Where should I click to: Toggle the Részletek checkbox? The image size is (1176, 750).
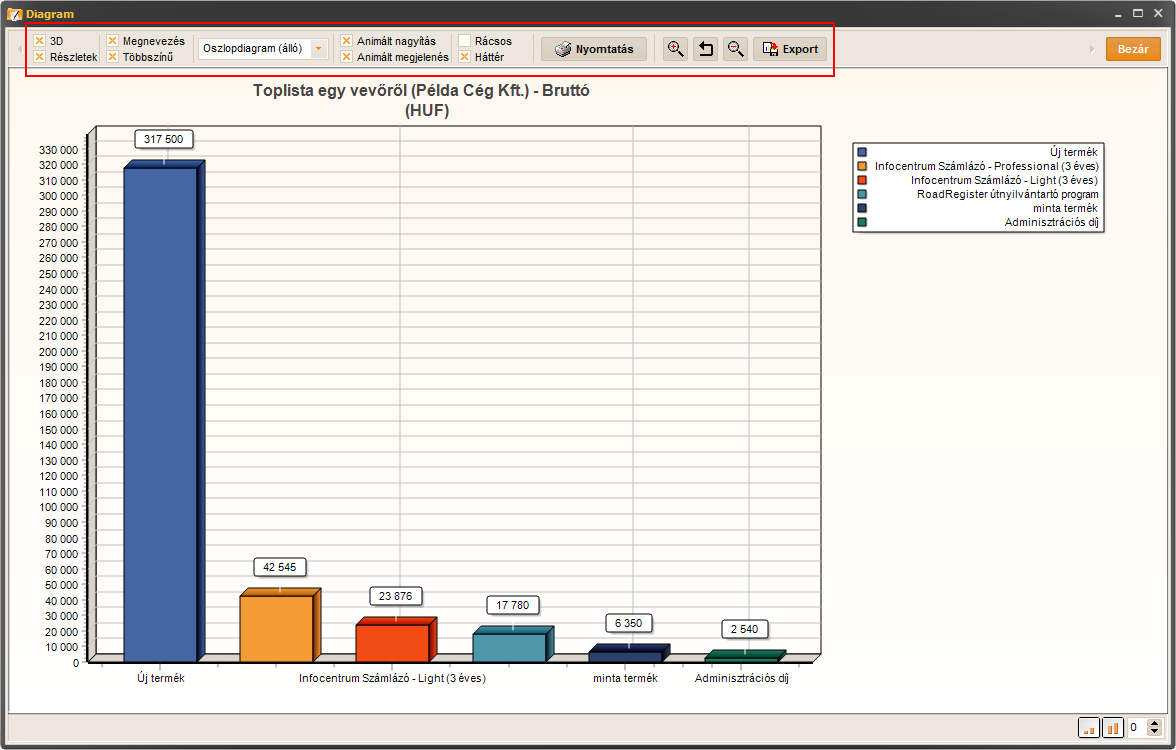click(x=40, y=56)
